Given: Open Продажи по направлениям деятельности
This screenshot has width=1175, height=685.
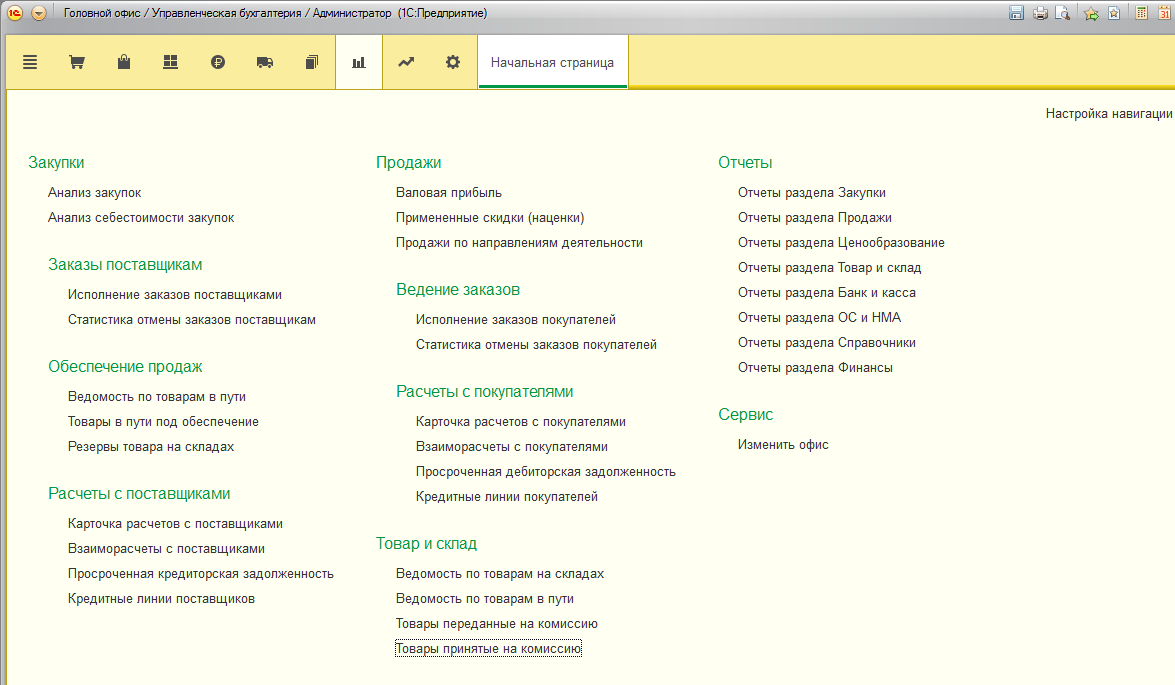Looking at the screenshot, I should point(519,242).
